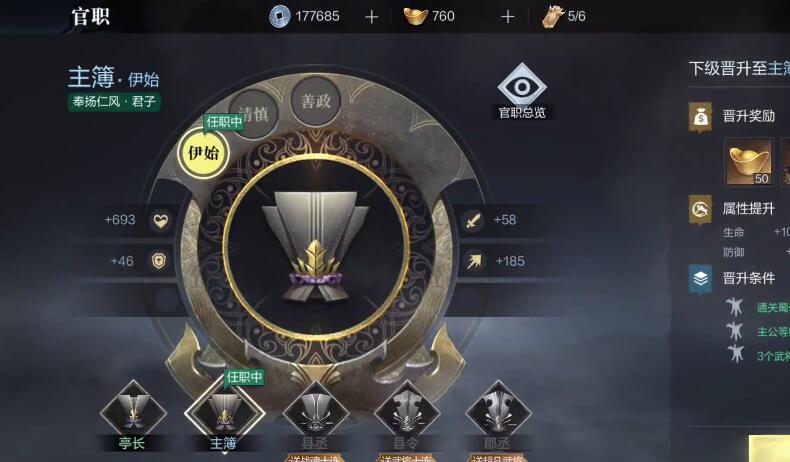
Task: Click the copper coin currency icon
Action: pos(280,16)
